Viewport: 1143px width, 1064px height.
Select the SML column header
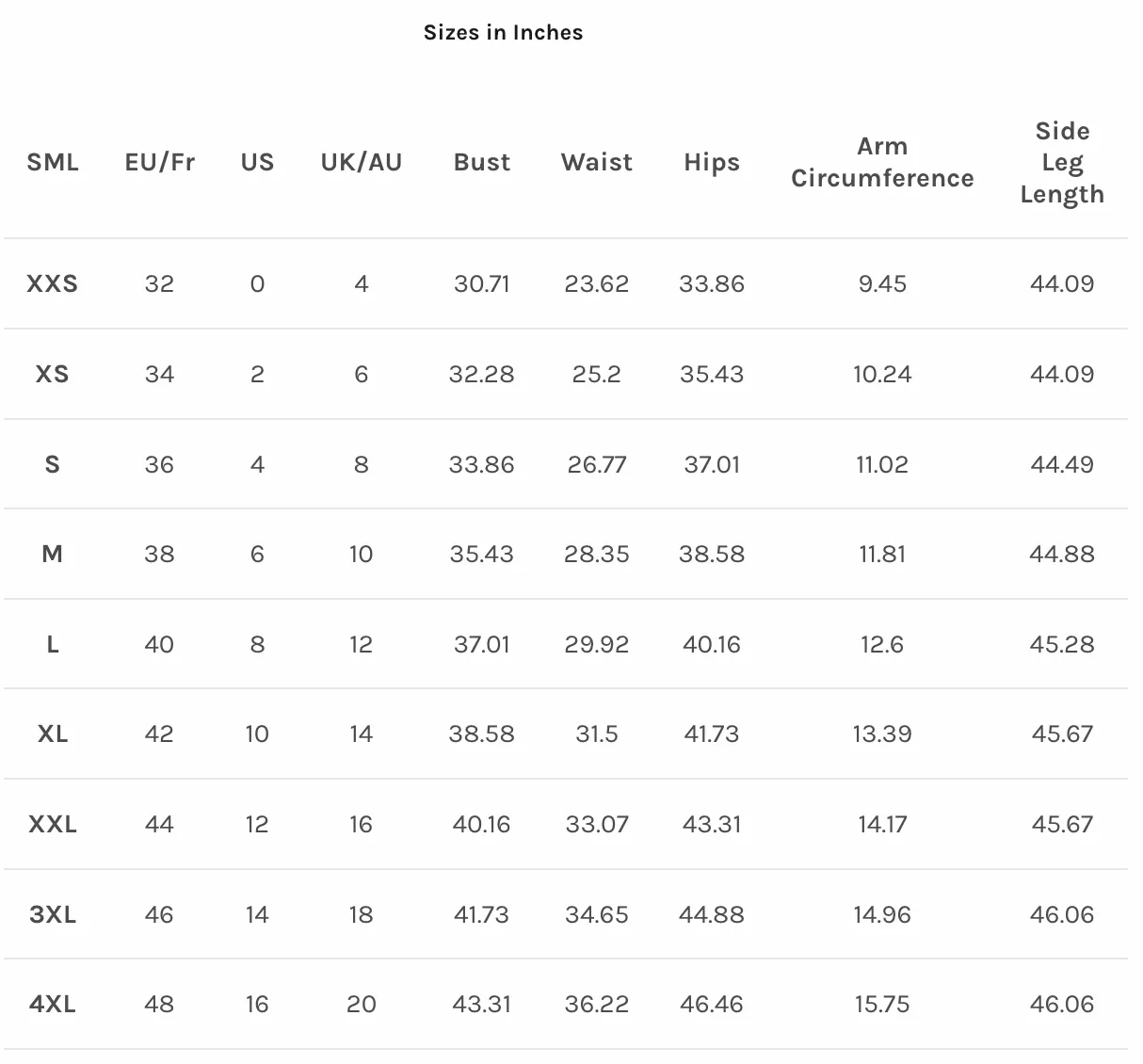coord(53,162)
